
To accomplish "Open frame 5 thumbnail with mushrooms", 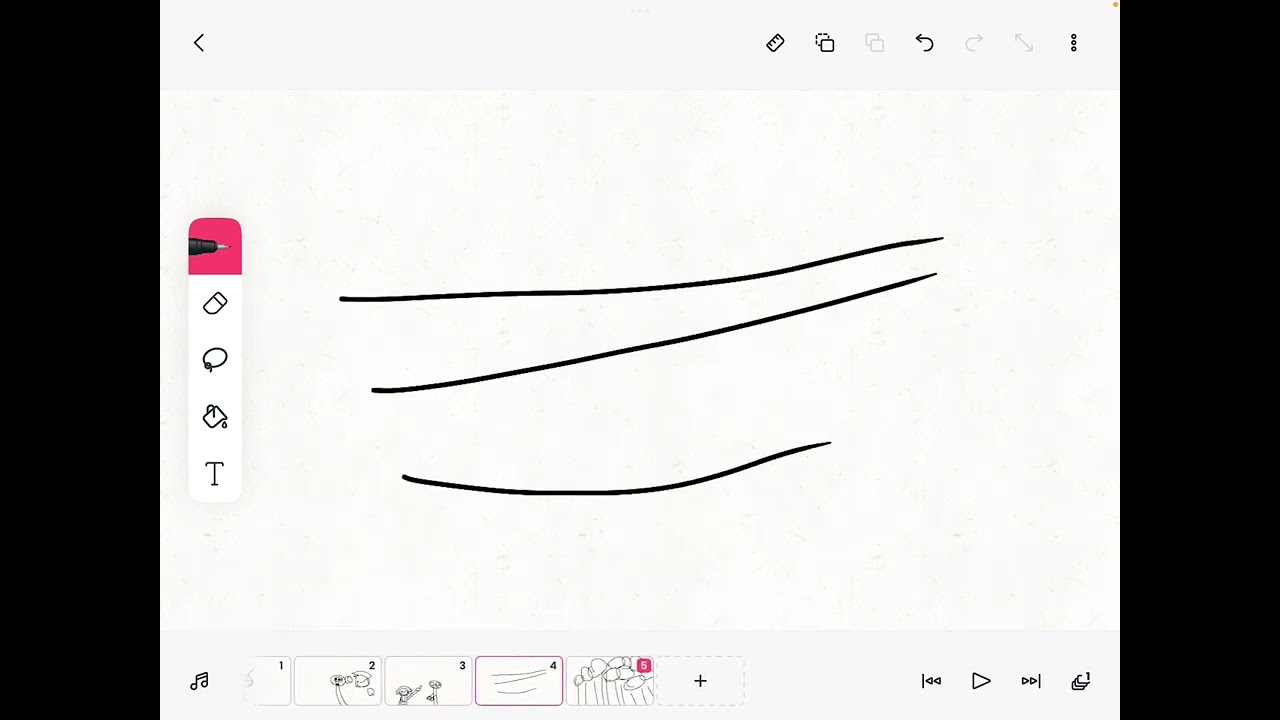I will (610, 681).
